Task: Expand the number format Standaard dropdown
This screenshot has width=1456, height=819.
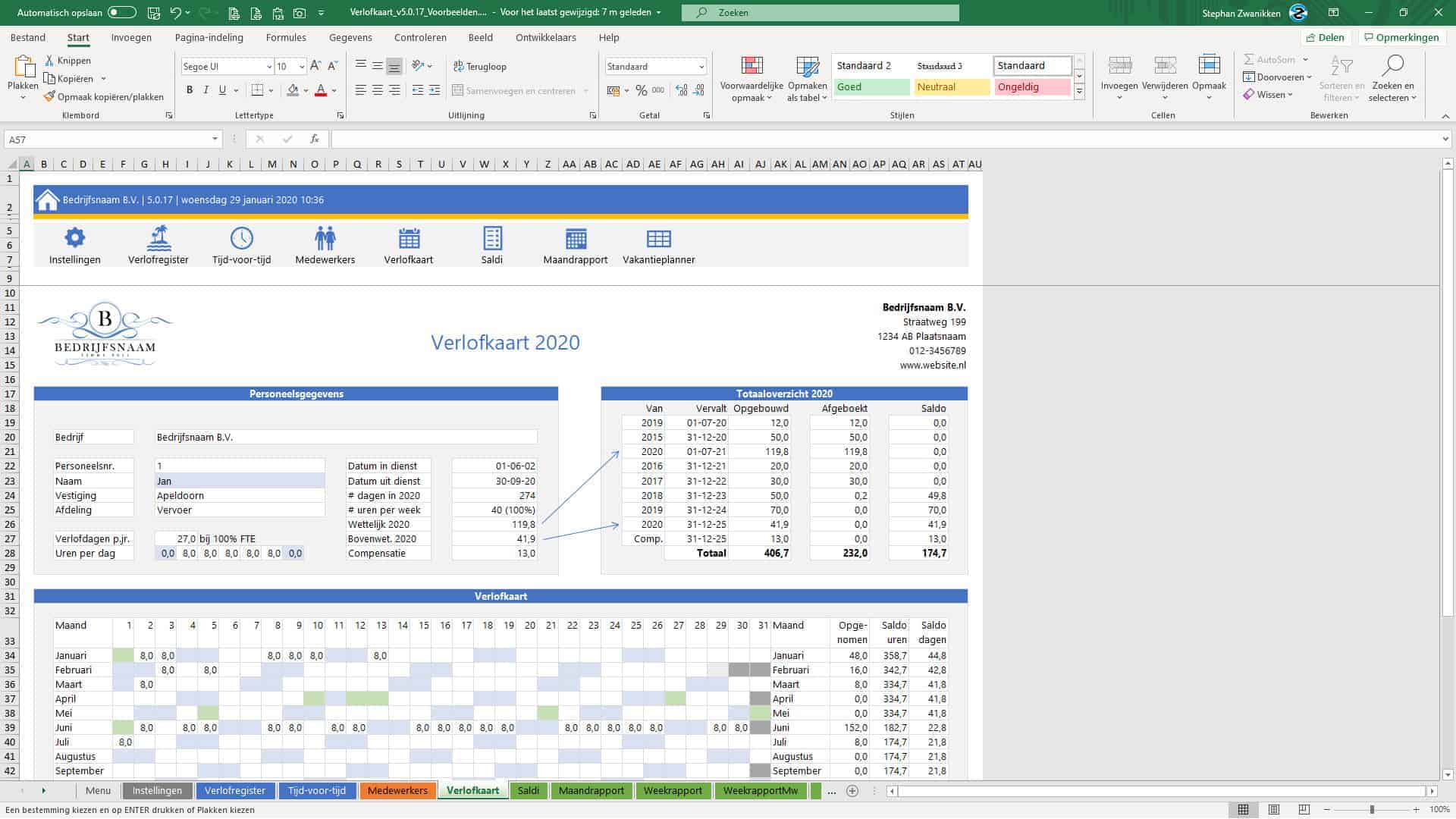Action: click(701, 67)
